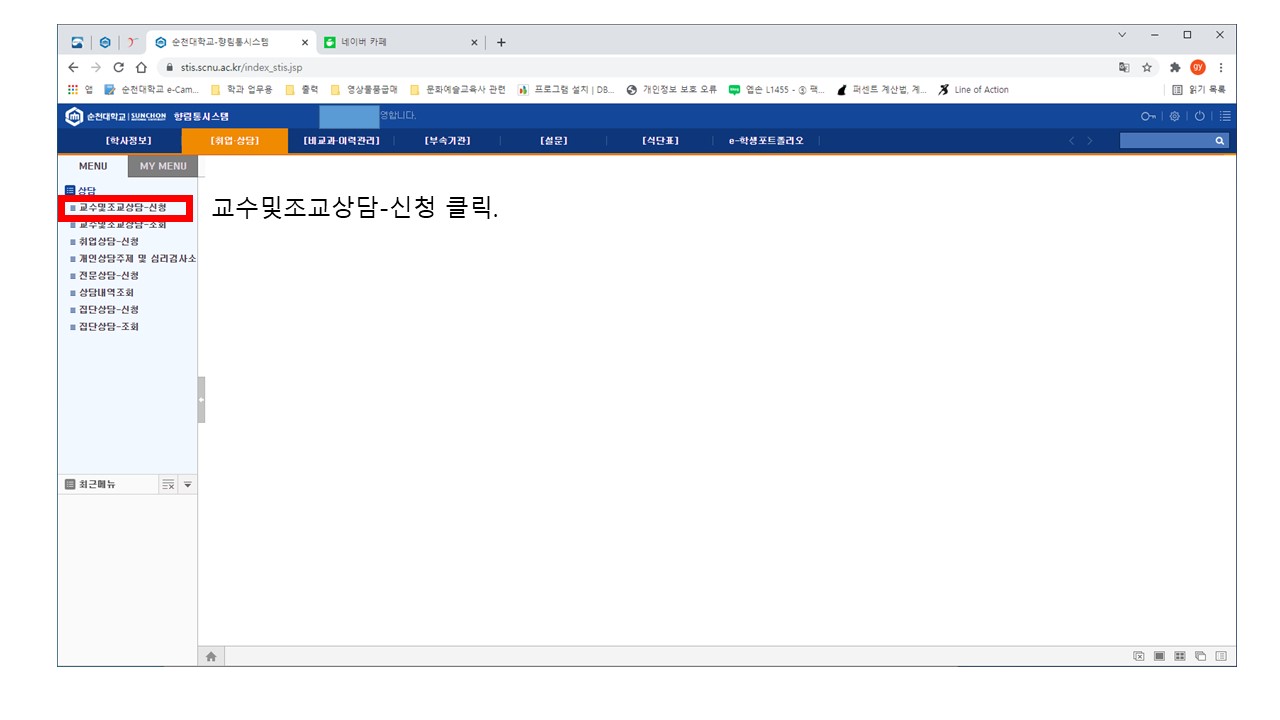Bookmark this page with the star icon
1280x720 pixels.
coord(1147,67)
